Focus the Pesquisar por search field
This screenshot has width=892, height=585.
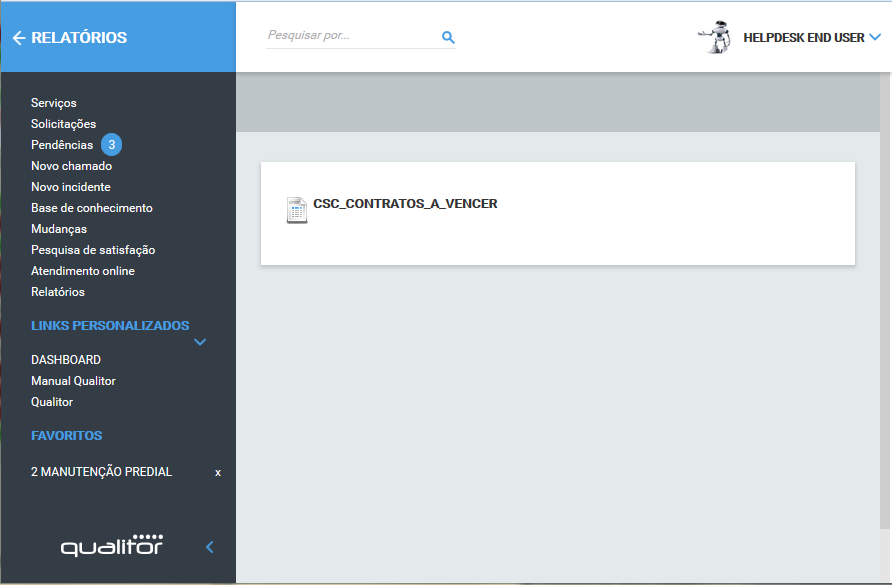350,37
